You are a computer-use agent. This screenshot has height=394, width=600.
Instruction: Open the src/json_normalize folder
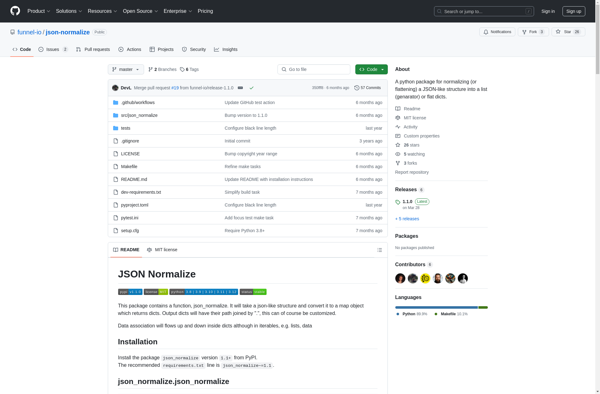[x=139, y=115]
